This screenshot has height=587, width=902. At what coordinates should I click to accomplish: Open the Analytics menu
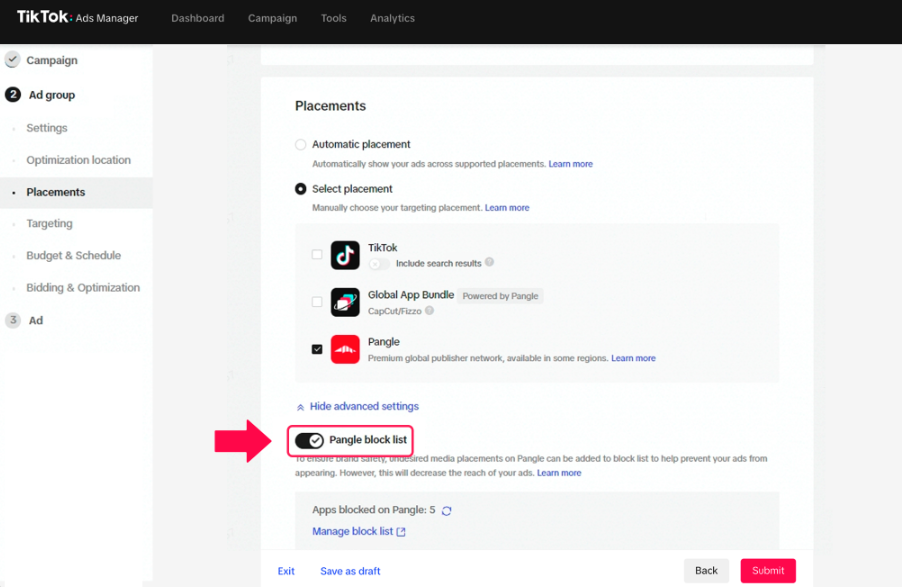point(392,18)
